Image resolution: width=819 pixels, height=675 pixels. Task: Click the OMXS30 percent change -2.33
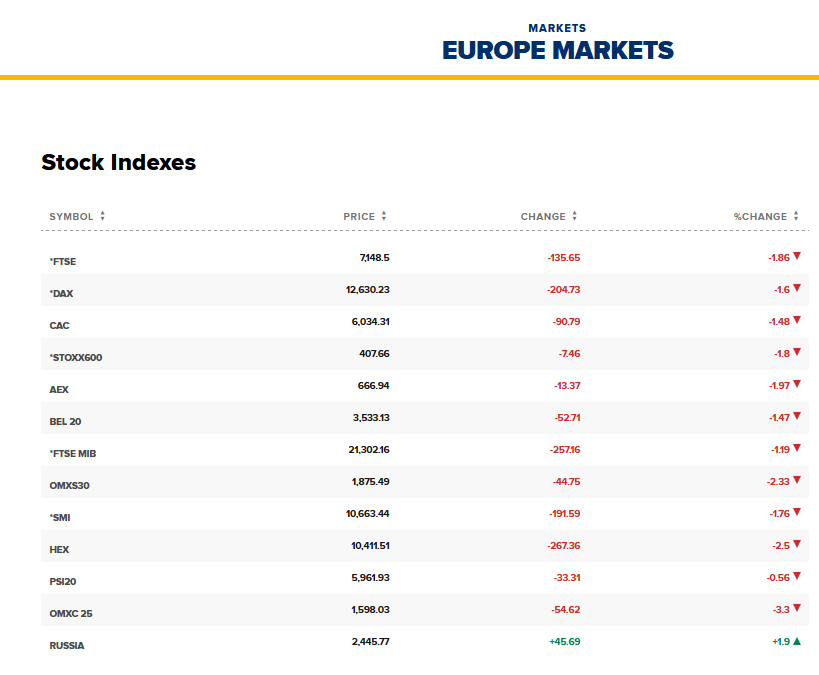click(778, 482)
